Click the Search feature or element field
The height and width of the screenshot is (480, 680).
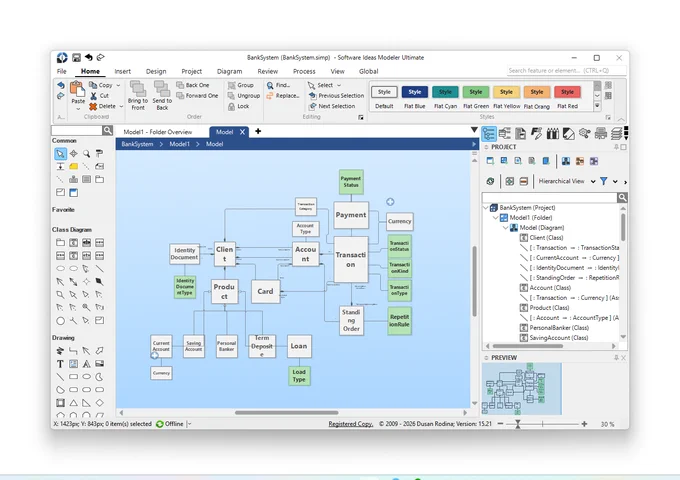(566, 70)
